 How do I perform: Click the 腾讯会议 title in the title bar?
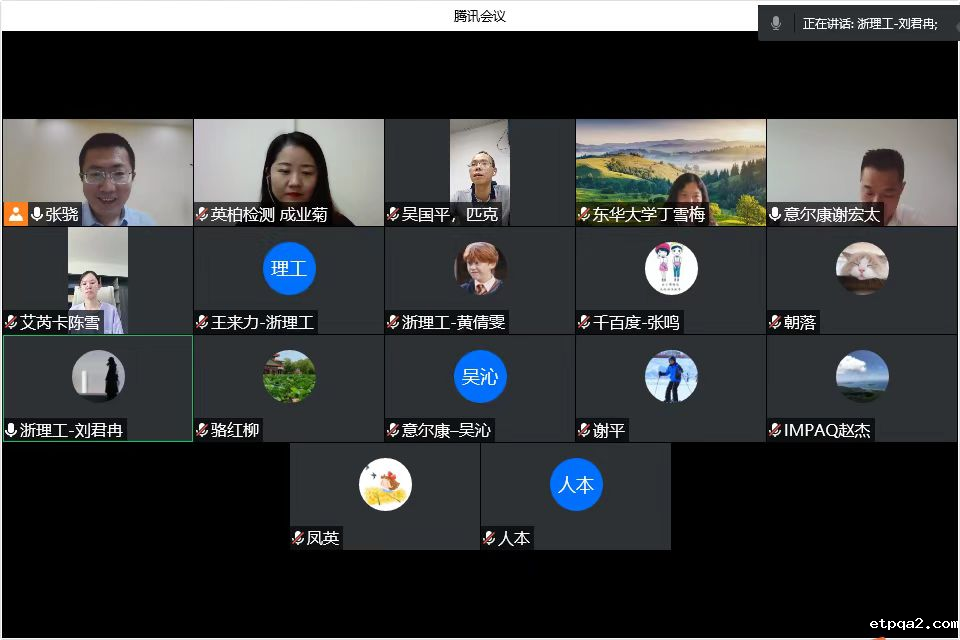[x=479, y=15]
